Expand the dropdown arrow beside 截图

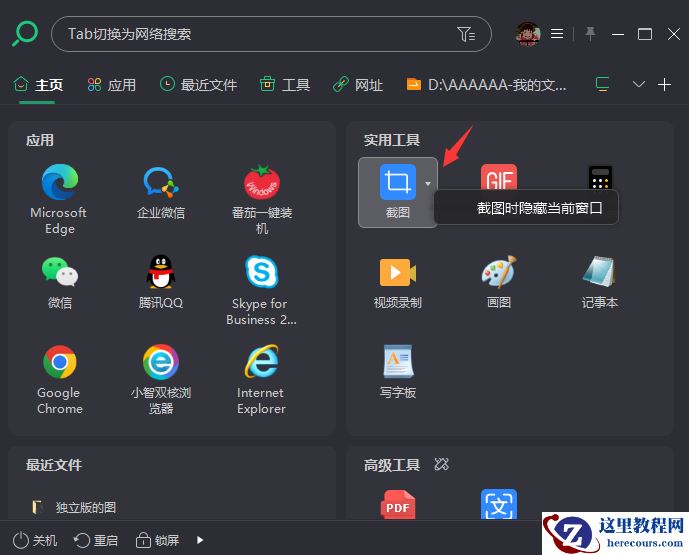[x=428, y=183]
